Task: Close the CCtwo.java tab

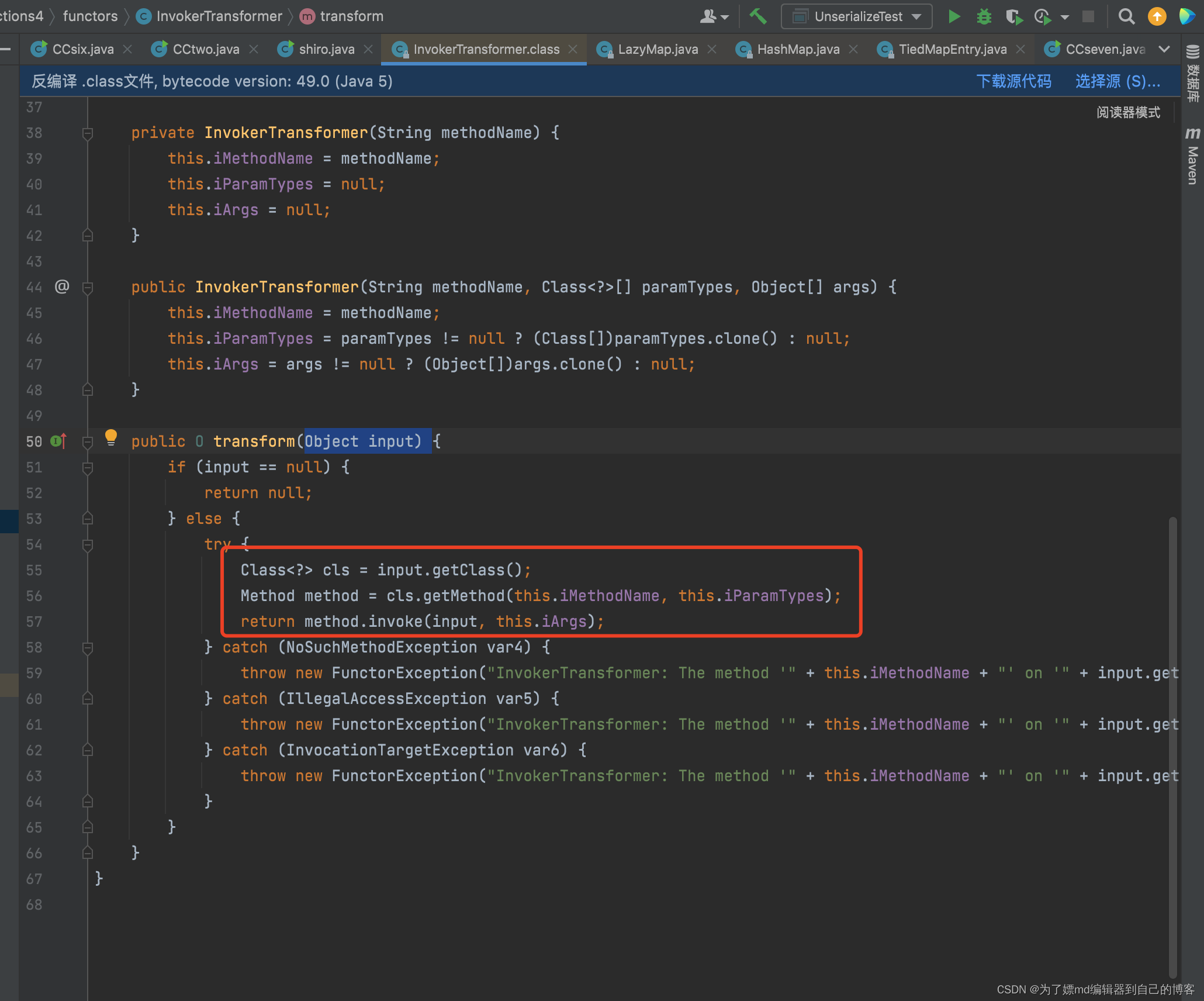Action: click(x=254, y=49)
